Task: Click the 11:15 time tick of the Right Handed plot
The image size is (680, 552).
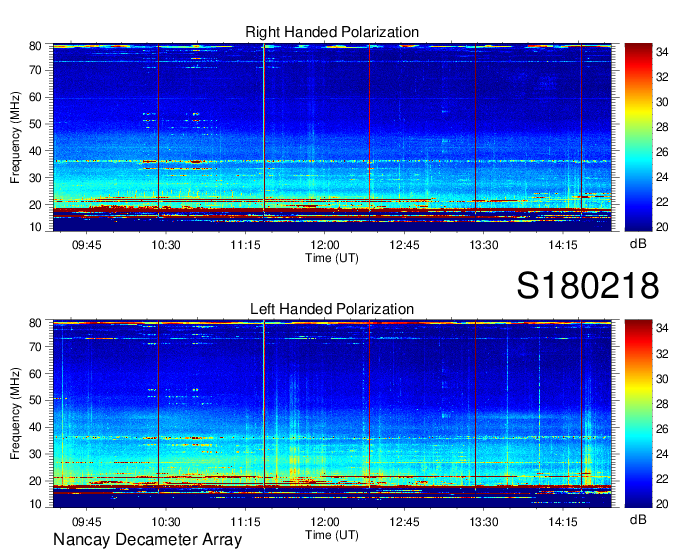Action: point(245,245)
